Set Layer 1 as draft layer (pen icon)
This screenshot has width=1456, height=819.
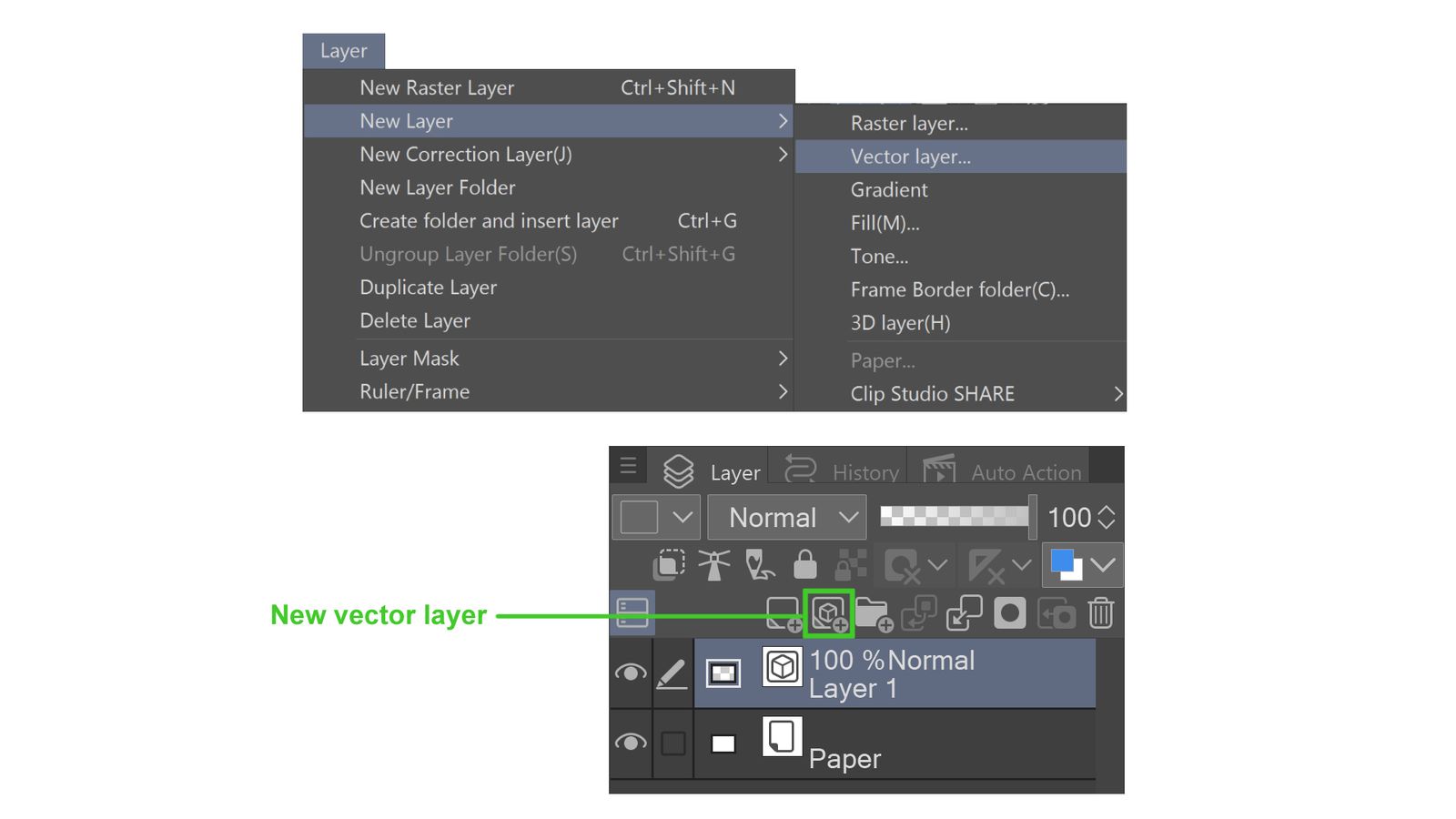tap(761, 564)
